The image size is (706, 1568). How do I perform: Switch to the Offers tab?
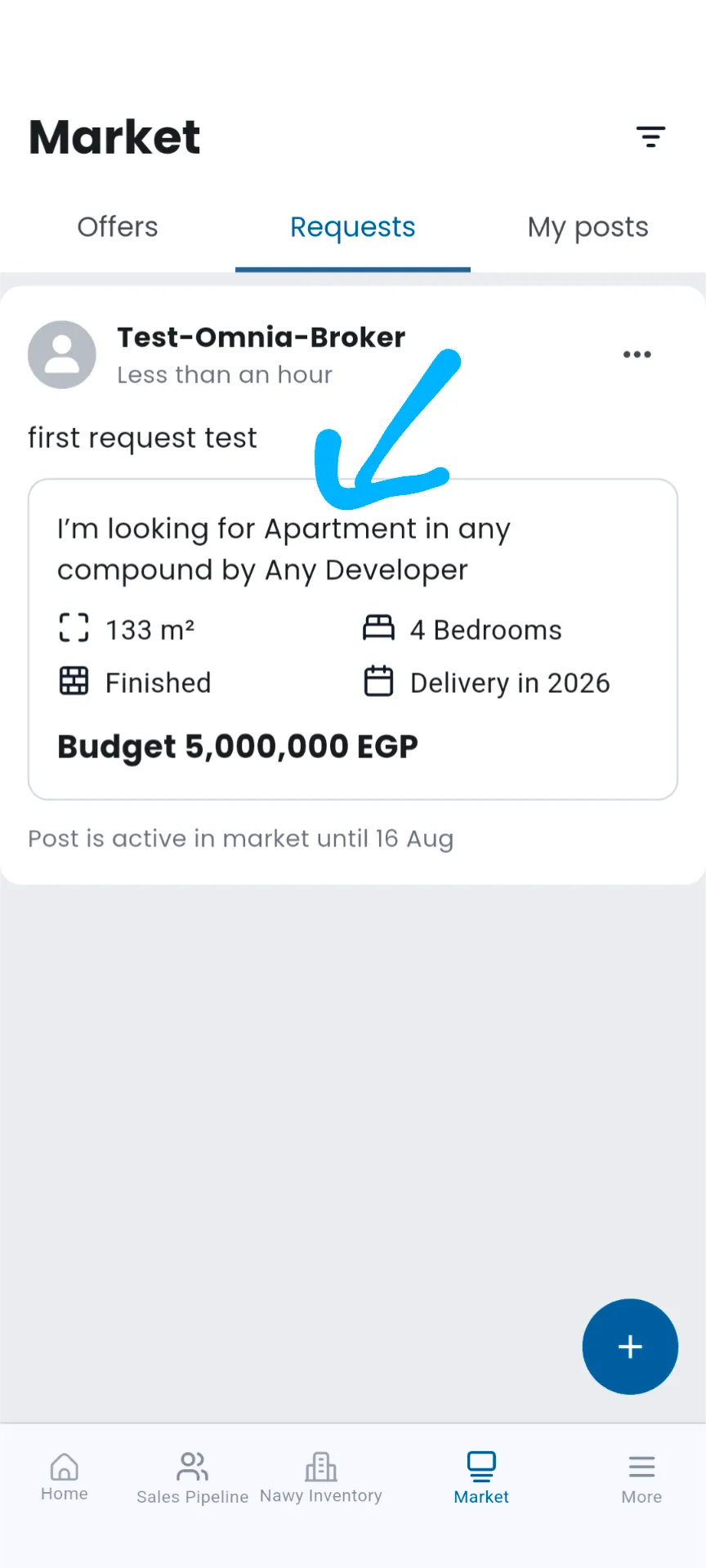coord(118,227)
